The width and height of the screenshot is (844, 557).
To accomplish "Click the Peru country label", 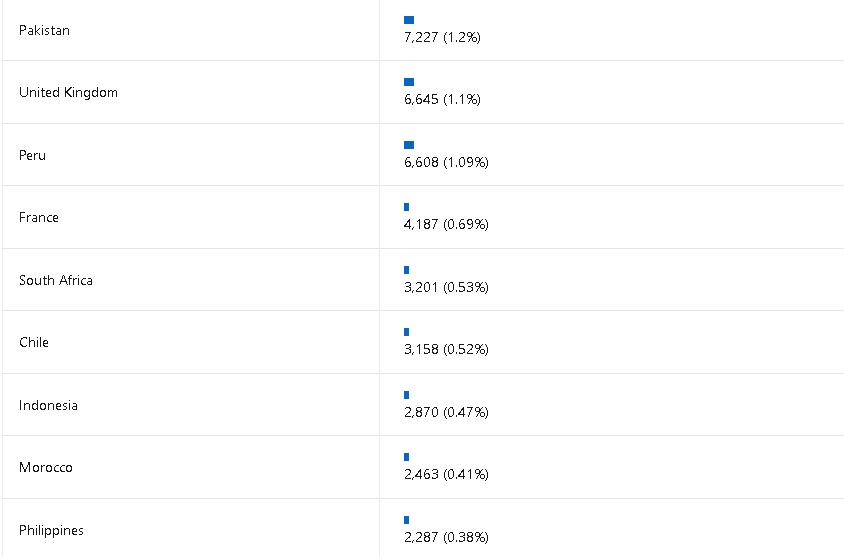I will 32,155.
